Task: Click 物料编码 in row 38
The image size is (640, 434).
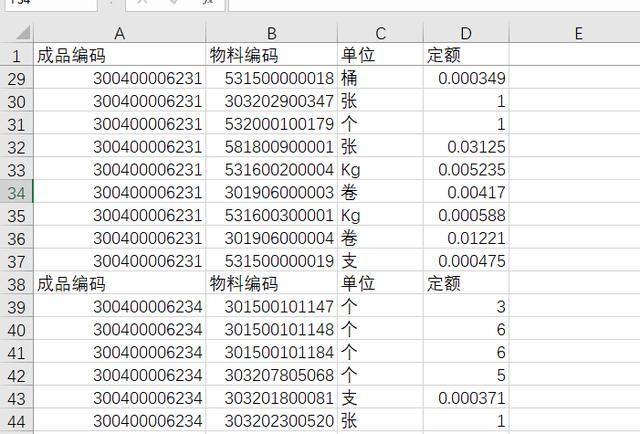Action: pos(272,284)
